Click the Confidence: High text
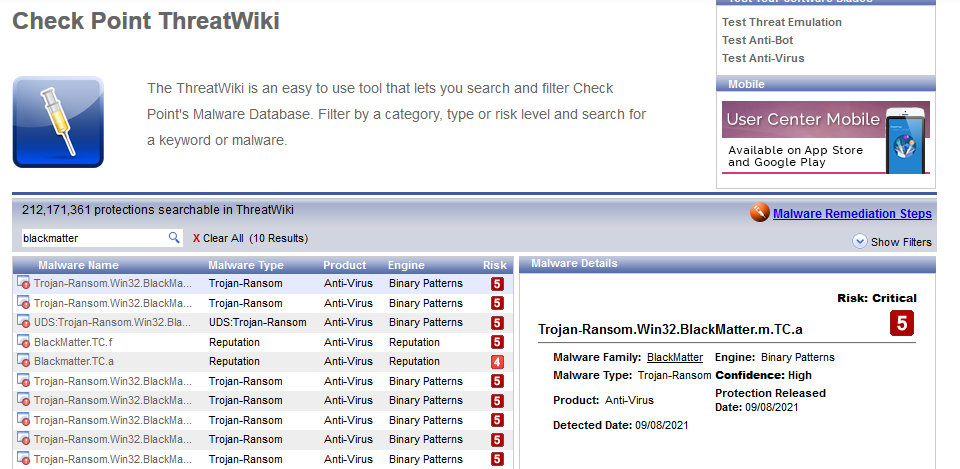 click(x=763, y=375)
